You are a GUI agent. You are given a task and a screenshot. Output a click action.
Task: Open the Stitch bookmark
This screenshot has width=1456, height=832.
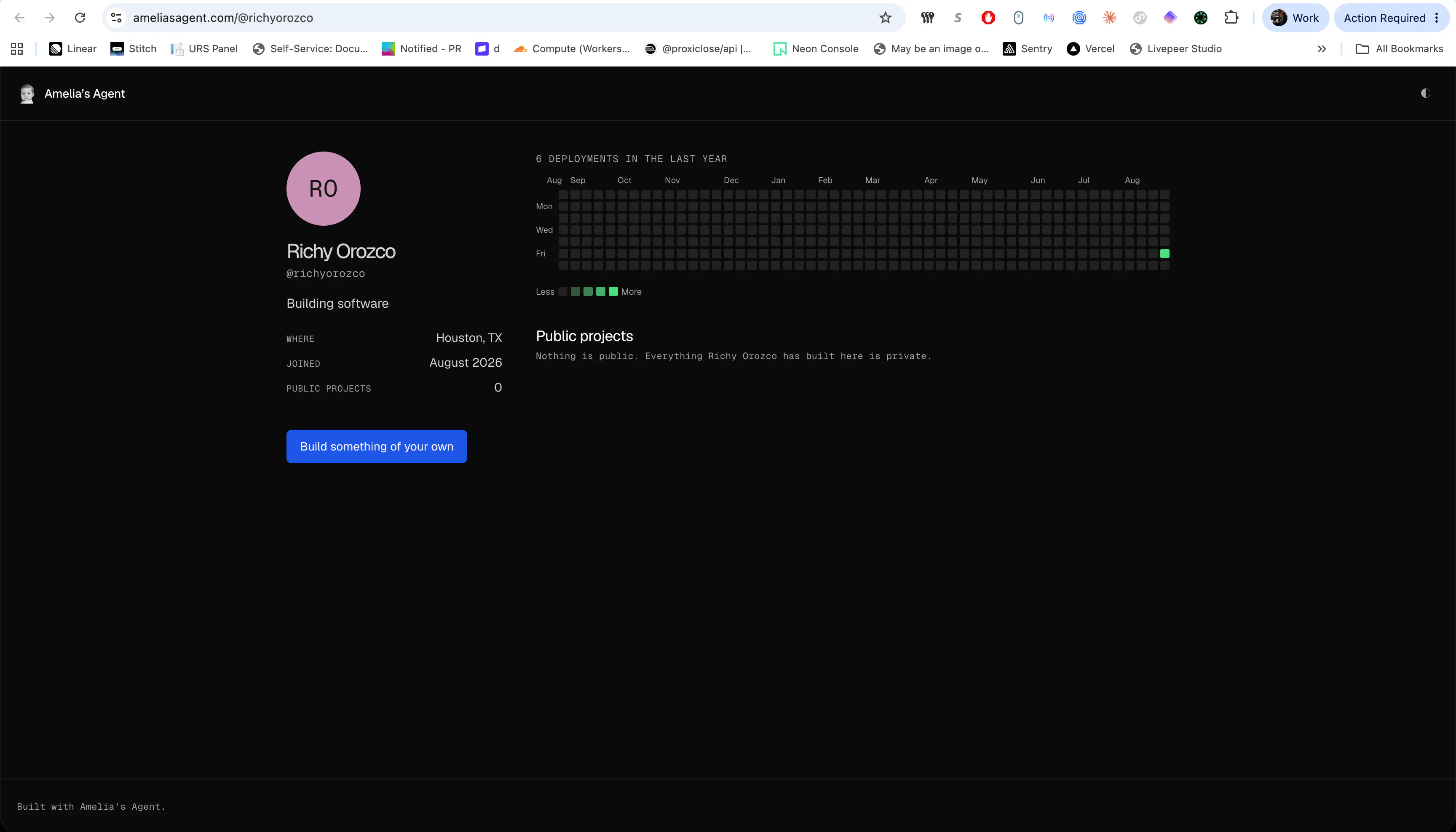point(134,49)
